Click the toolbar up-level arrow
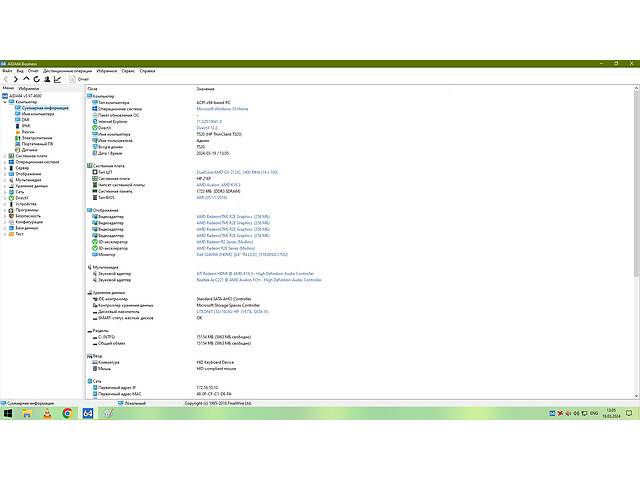Viewport: 640px width, 480px height. point(26,79)
